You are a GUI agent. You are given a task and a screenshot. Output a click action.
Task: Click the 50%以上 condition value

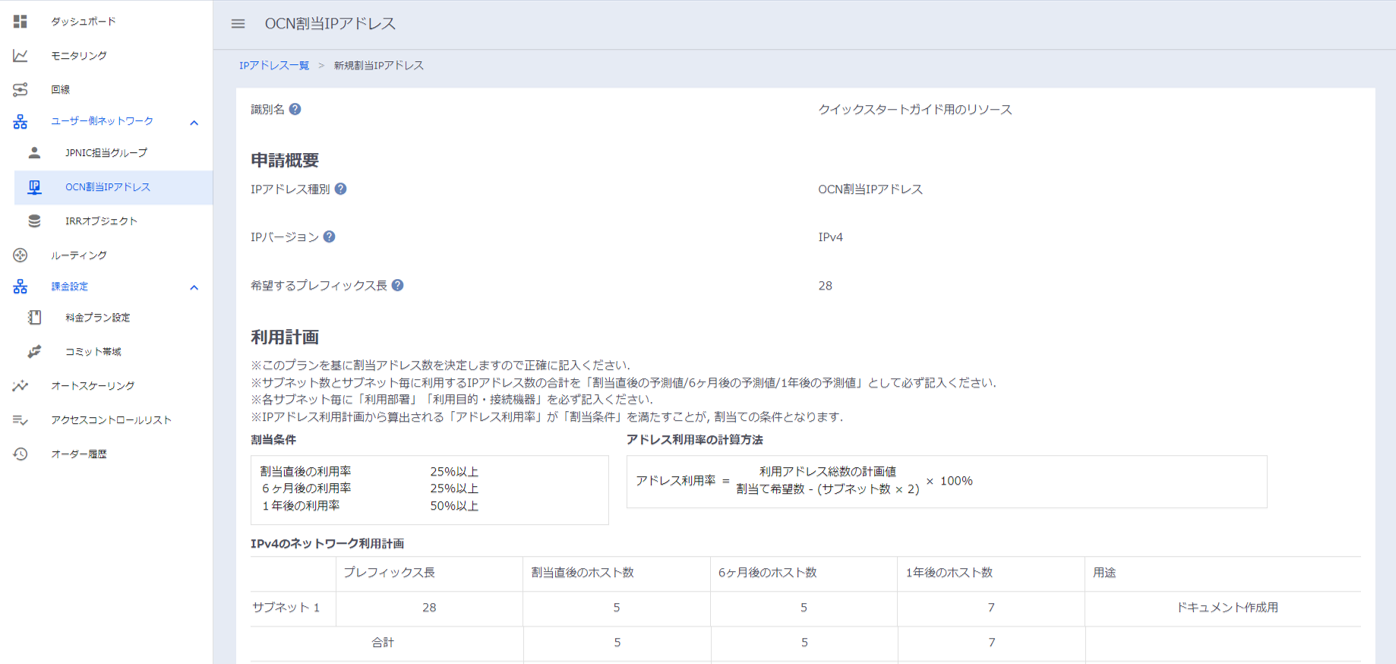[454, 506]
